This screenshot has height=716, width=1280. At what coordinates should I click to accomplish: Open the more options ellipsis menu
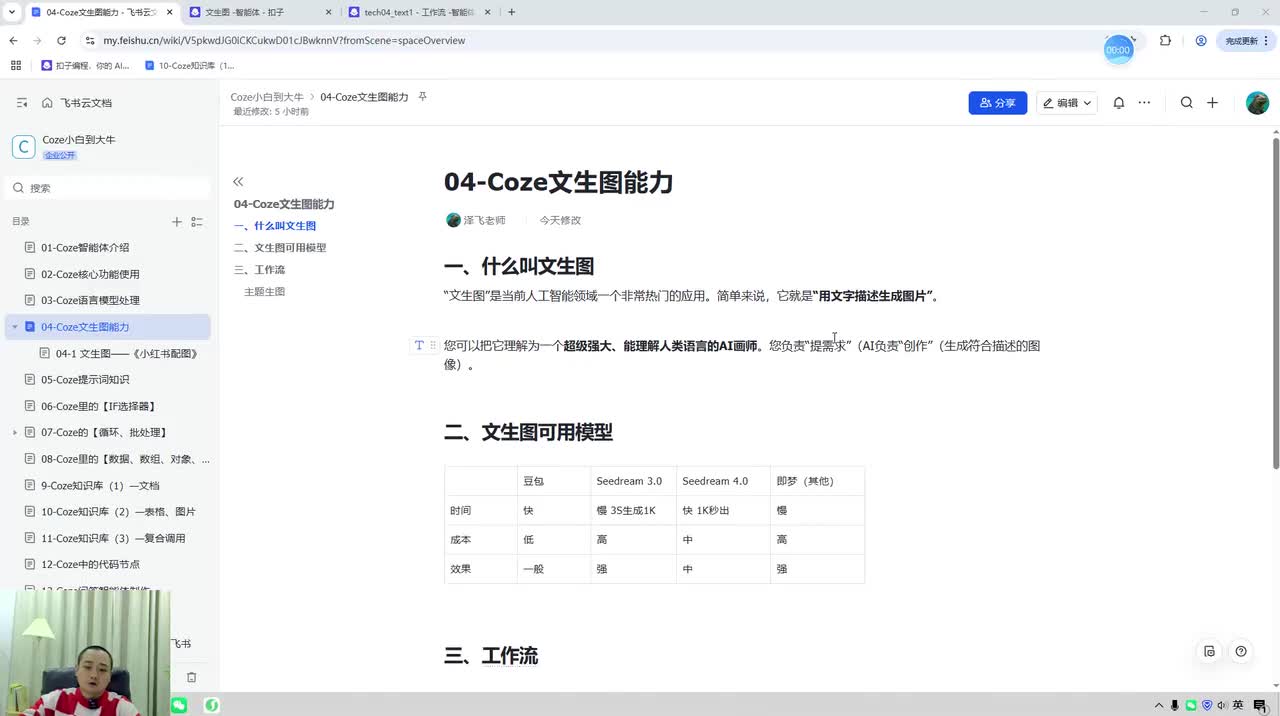pyautogui.click(x=1144, y=103)
